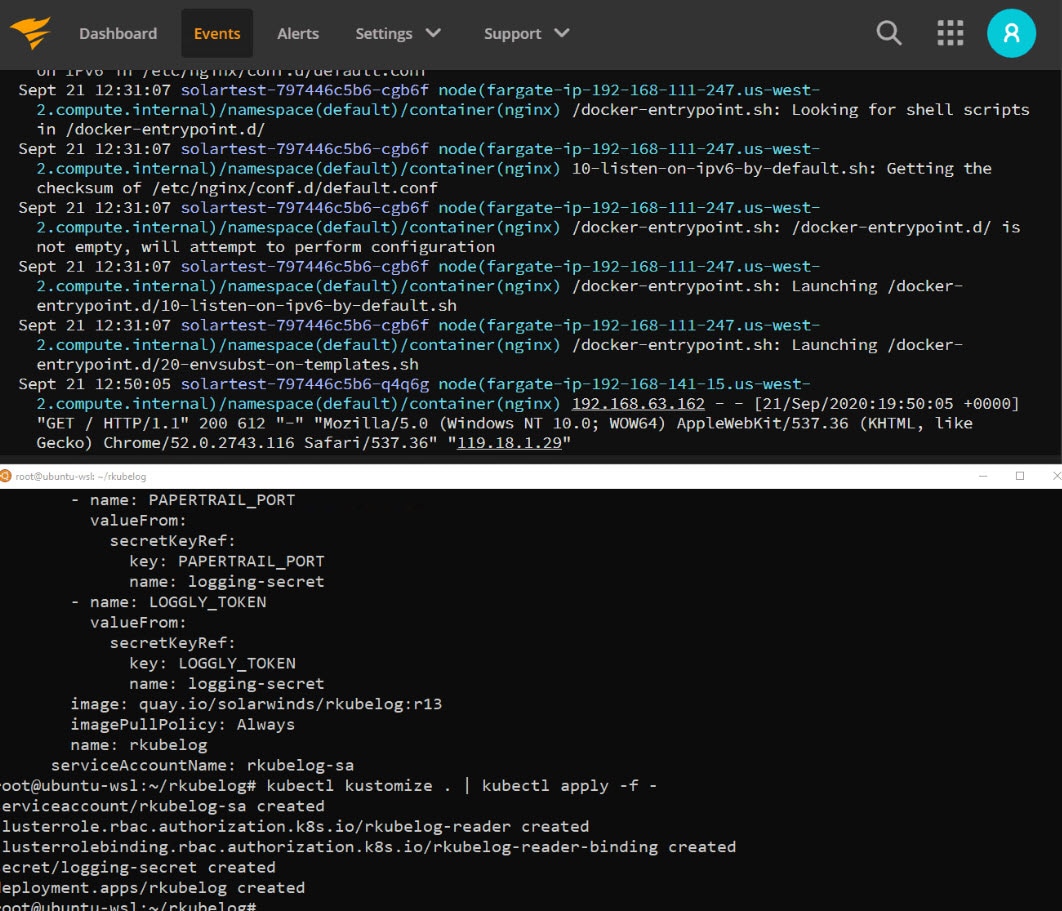The width and height of the screenshot is (1062, 911).
Task: Open the Alerts tab
Action: point(298,33)
